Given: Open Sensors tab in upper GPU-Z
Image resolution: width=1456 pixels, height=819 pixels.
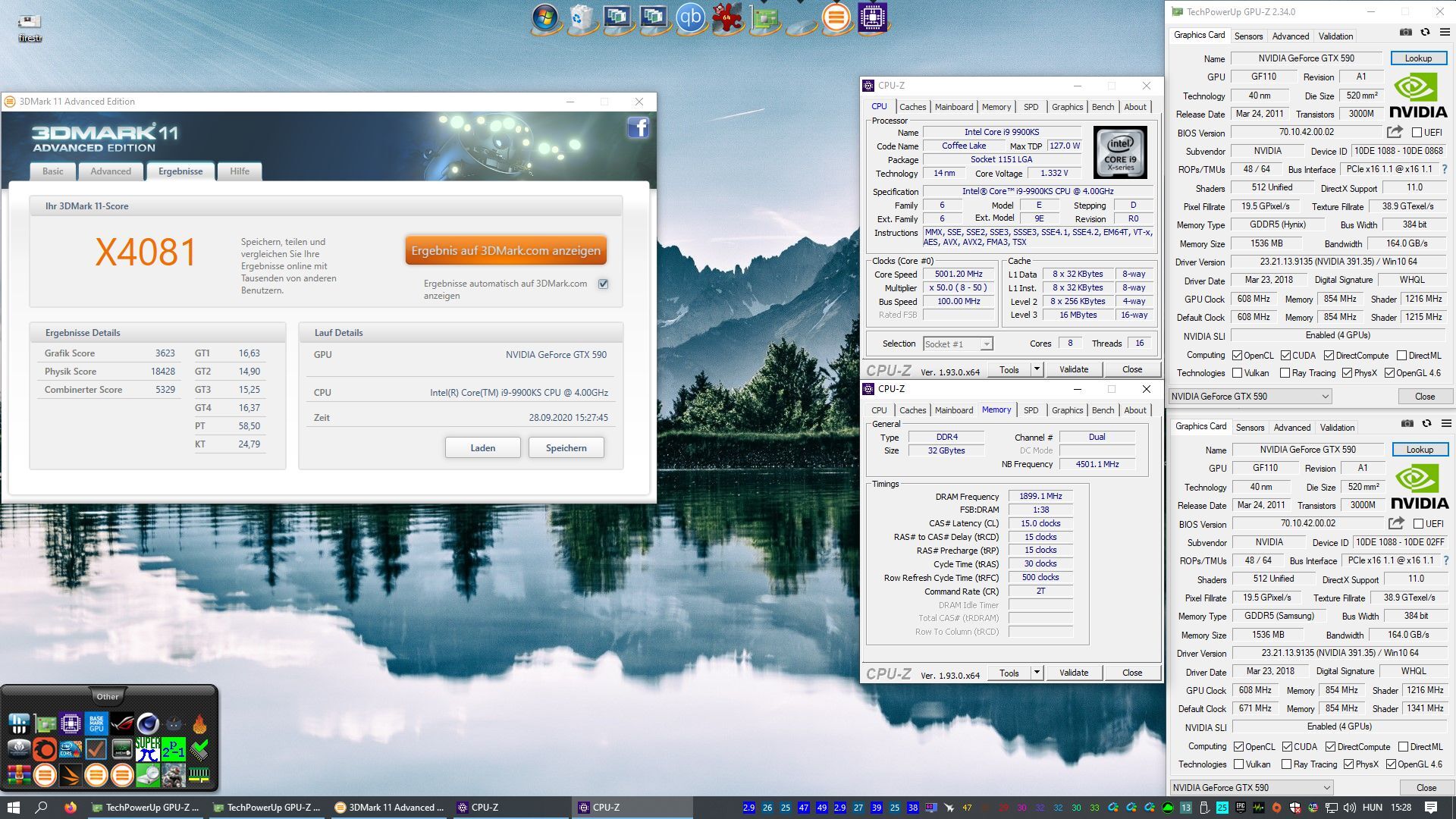Looking at the screenshot, I should click(x=1248, y=36).
